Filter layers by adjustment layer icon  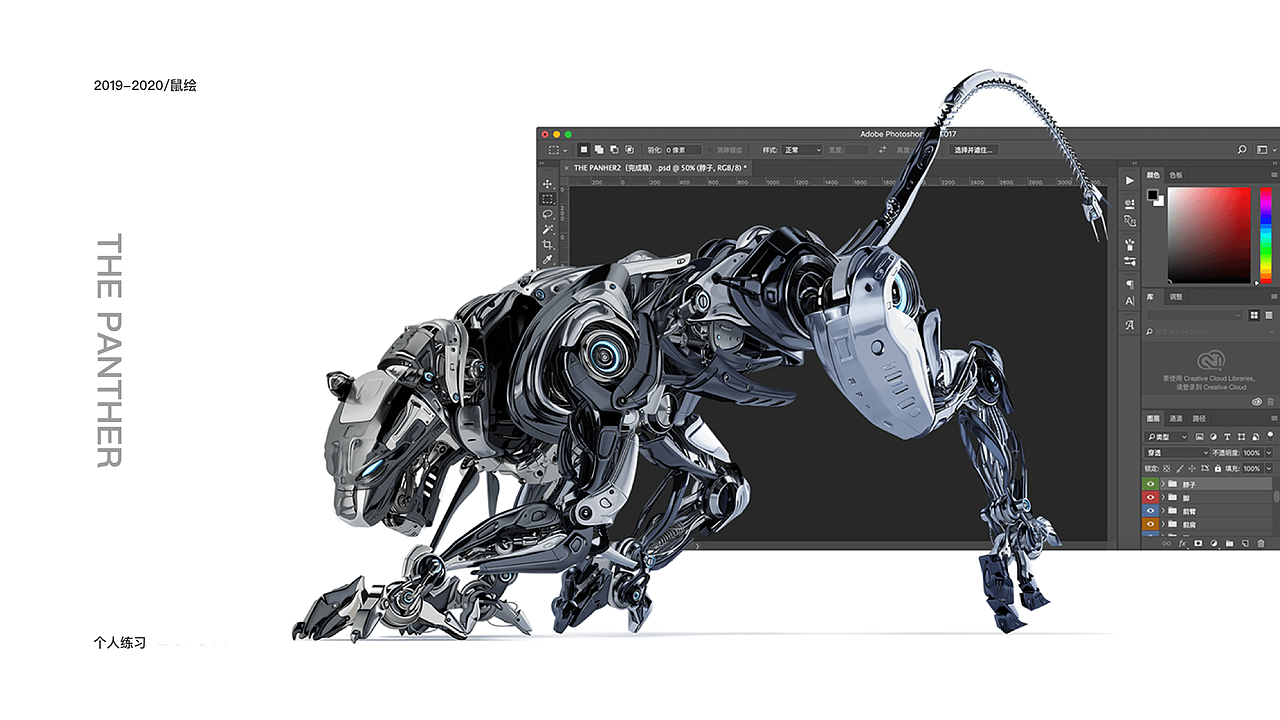pyautogui.click(x=1213, y=437)
